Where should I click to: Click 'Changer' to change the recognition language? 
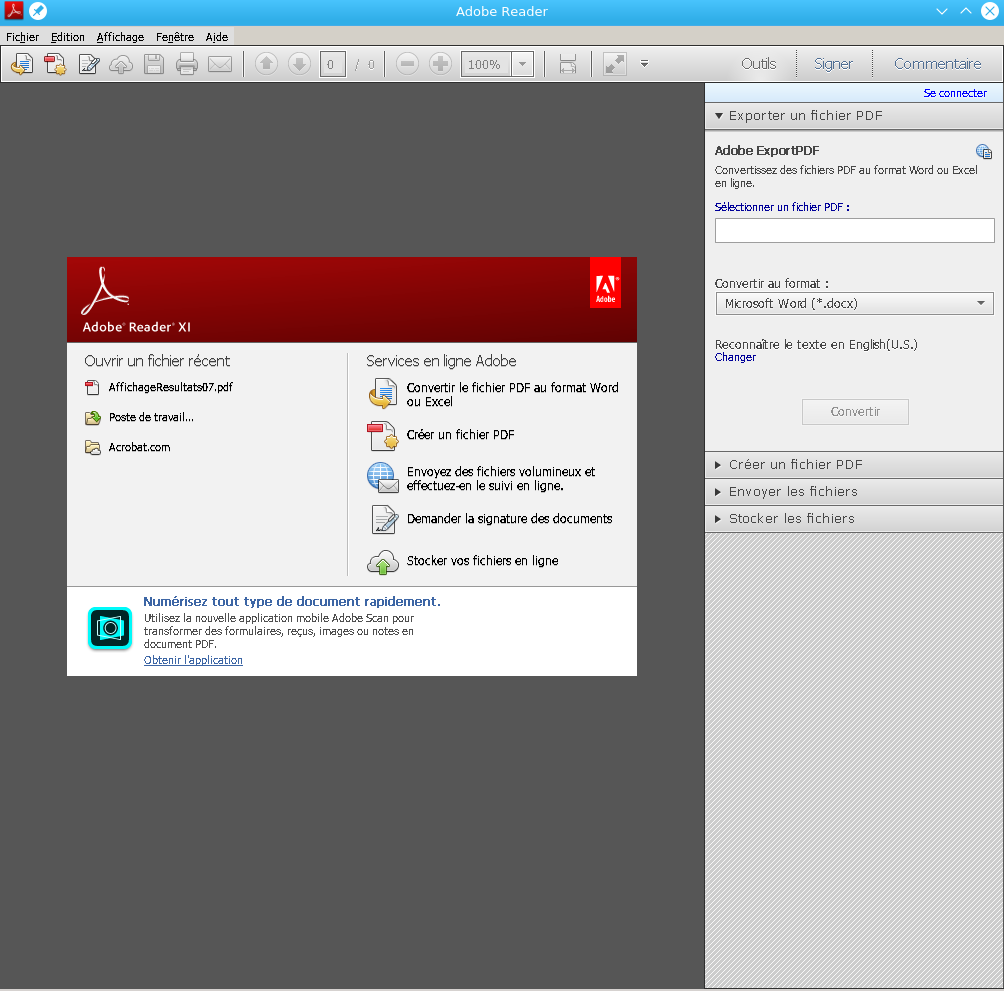[735, 357]
